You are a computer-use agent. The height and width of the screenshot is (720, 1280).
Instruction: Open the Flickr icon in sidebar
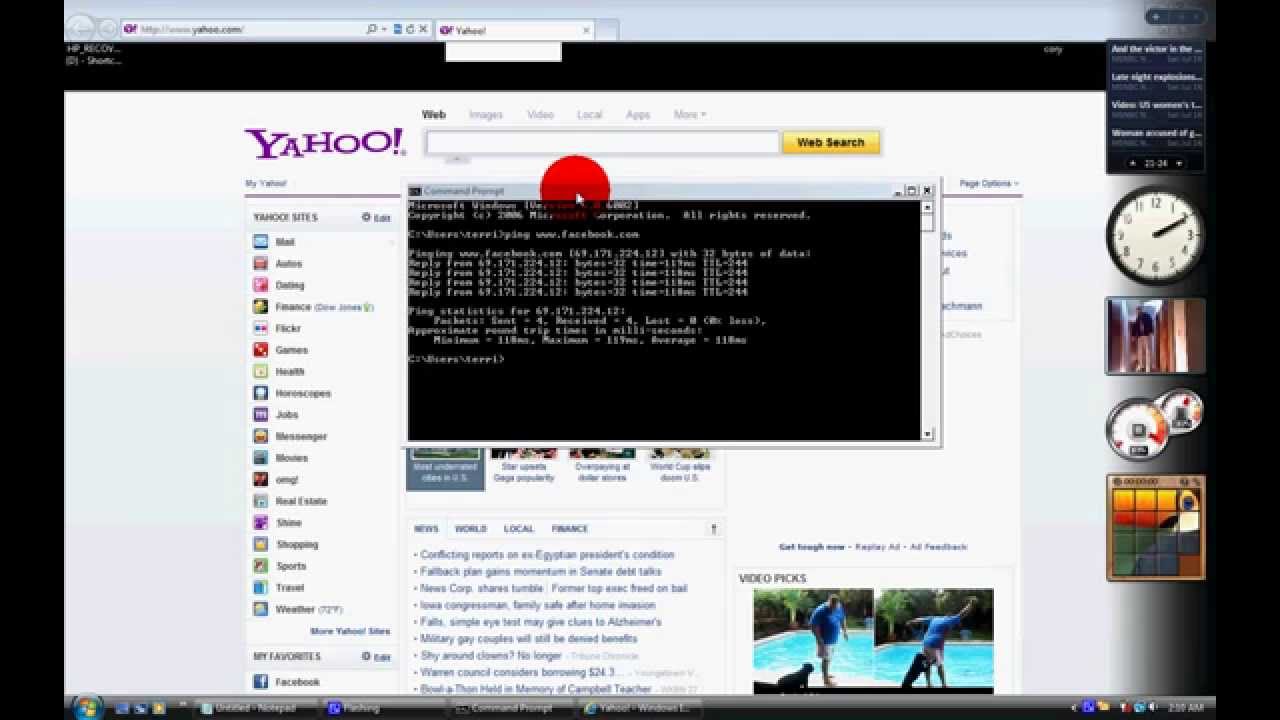(260, 328)
